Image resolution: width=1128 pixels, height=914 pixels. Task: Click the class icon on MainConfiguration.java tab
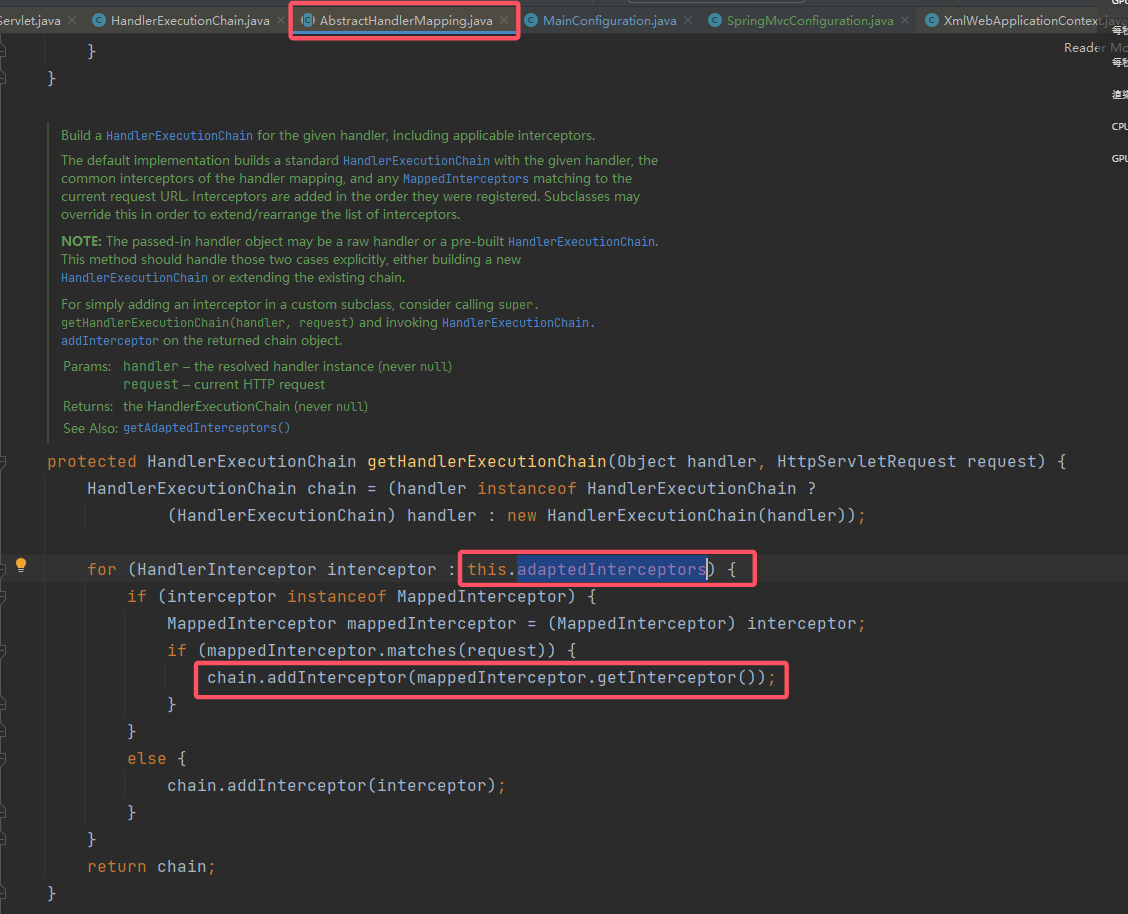pyautogui.click(x=531, y=21)
